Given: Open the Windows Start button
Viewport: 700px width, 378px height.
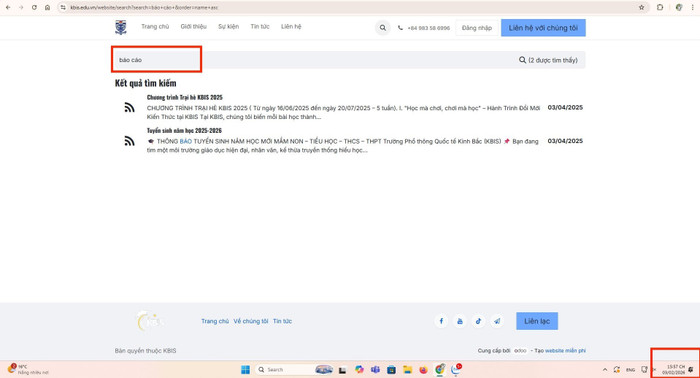Looking at the screenshot, I should pyautogui.click(x=245, y=370).
